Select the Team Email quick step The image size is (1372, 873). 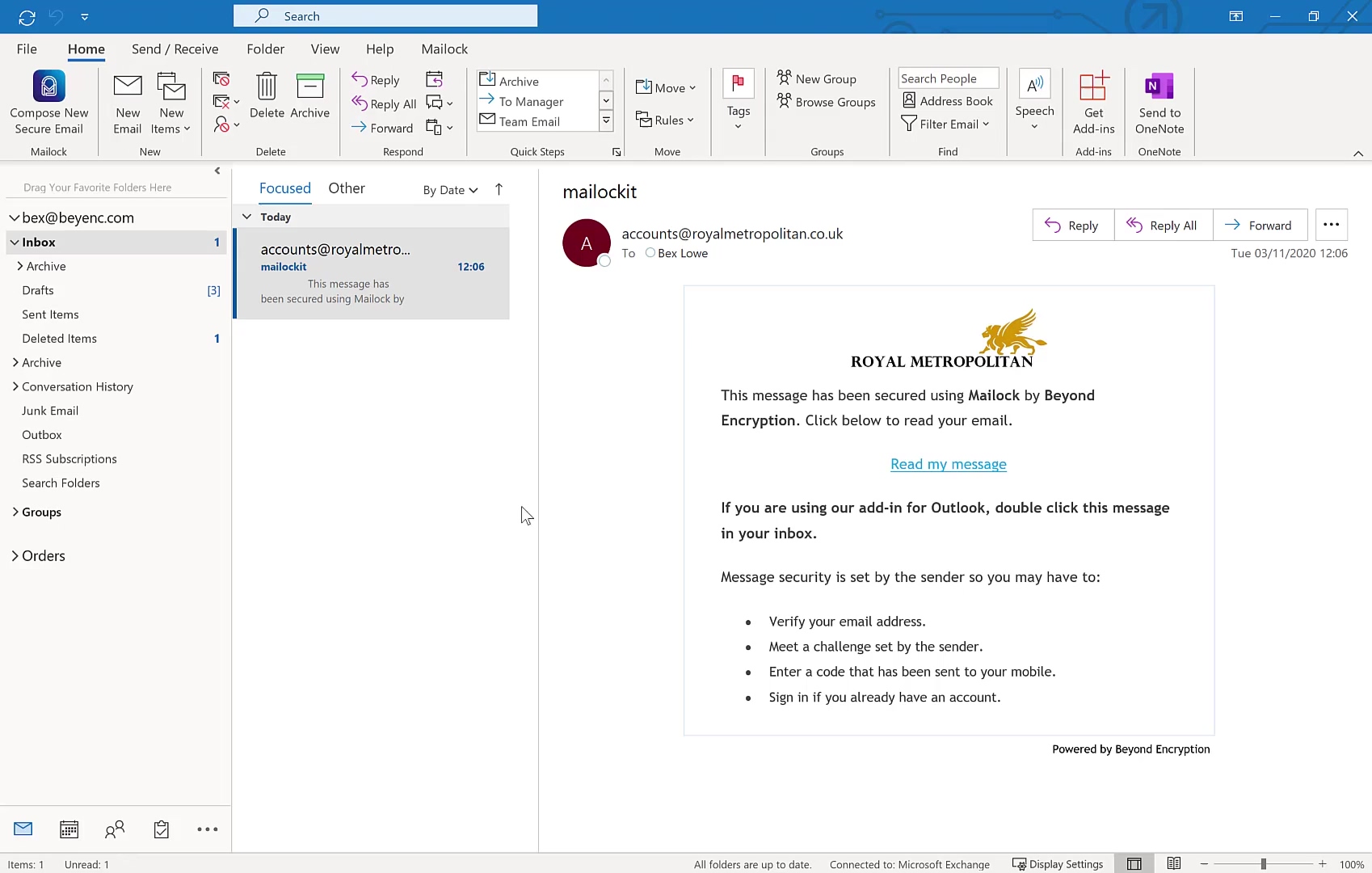(537, 121)
